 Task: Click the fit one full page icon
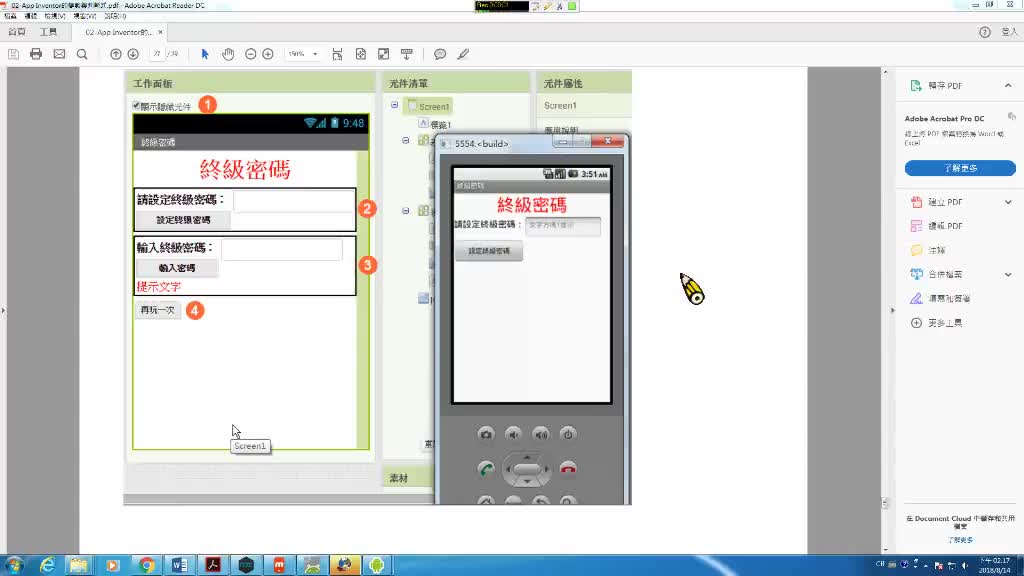[x=360, y=54]
